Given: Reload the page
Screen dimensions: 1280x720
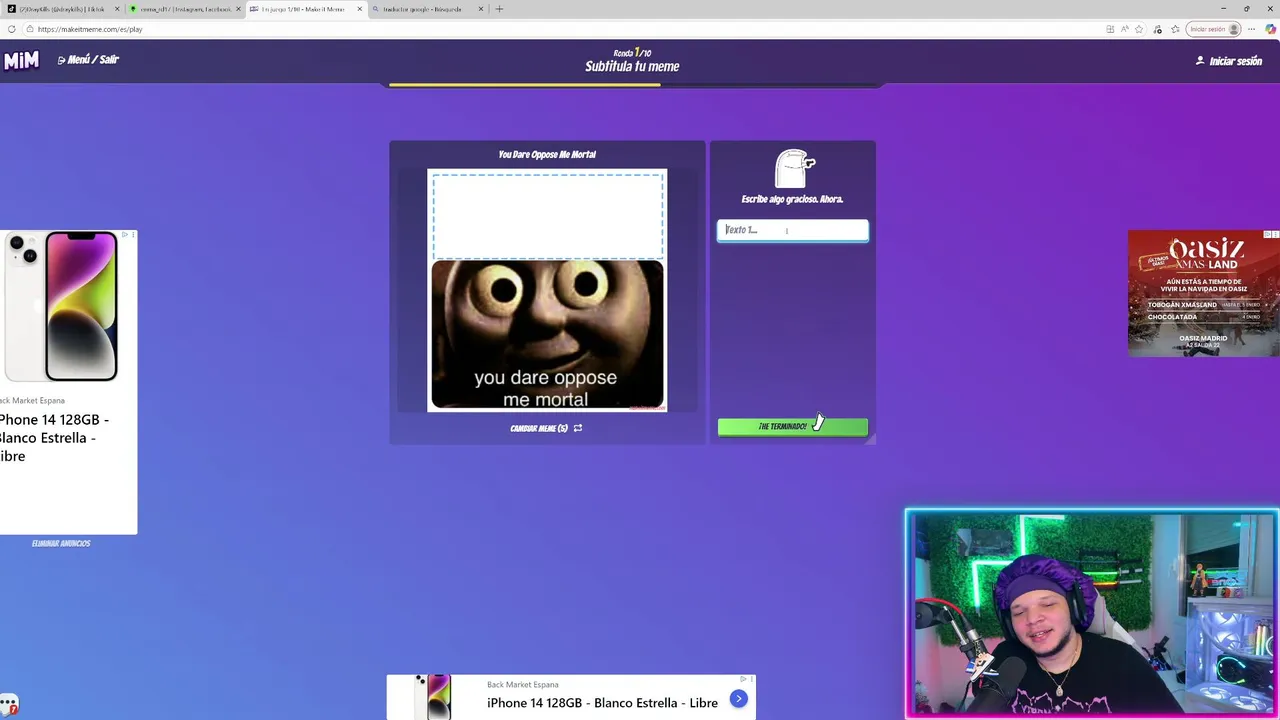Looking at the screenshot, I should tap(11, 29).
